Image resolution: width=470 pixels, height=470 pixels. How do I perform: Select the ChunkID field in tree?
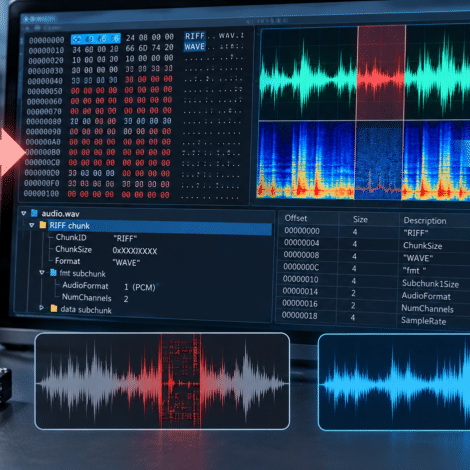[71, 237]
